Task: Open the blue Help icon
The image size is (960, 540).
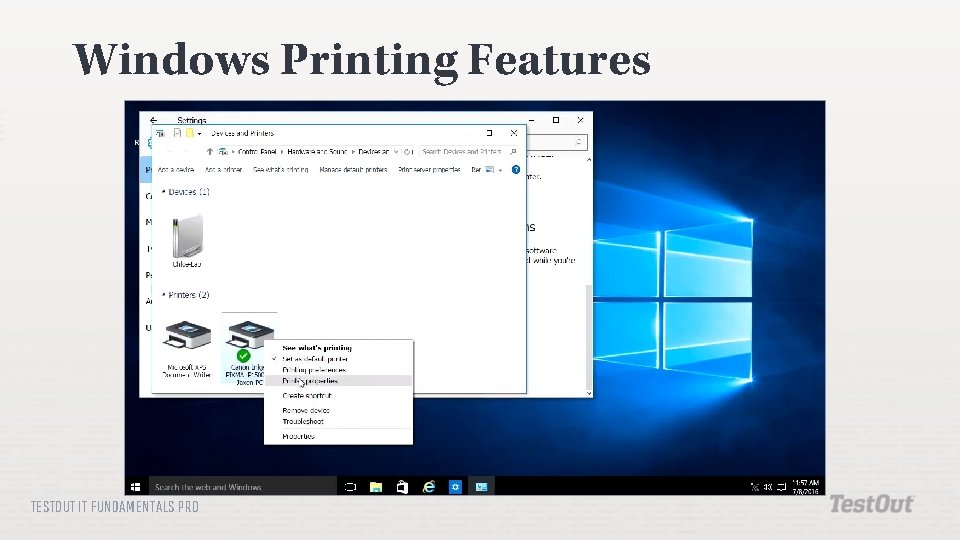Action: pyautogui.click(x=516, y=170)
